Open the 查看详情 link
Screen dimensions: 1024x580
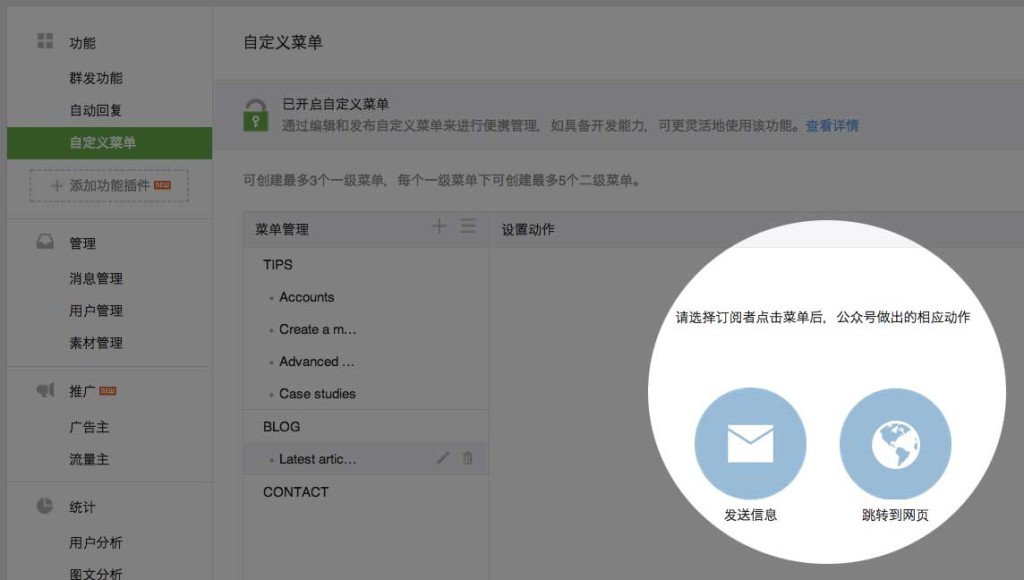(832, 126)
